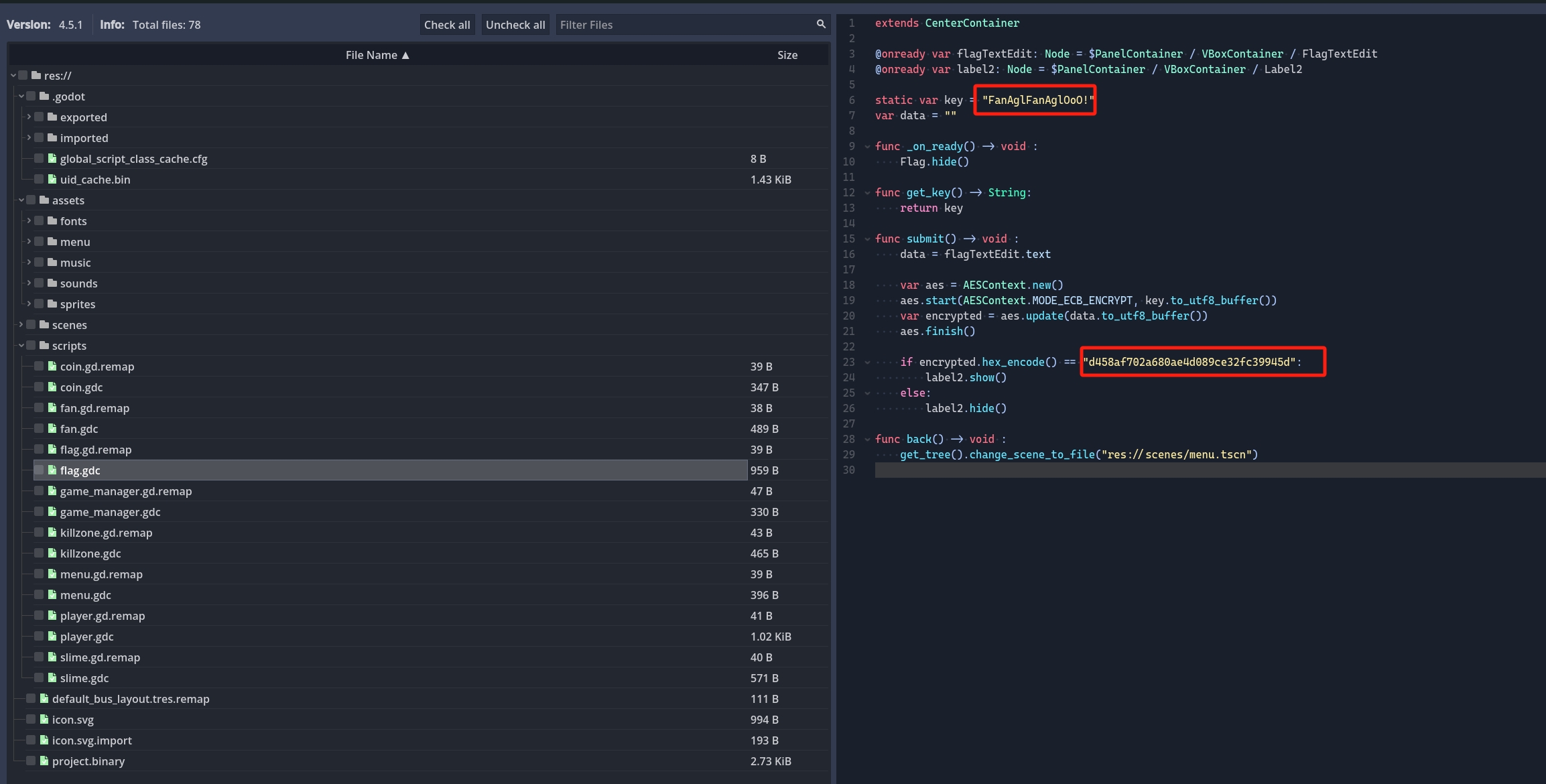Fold the get_key() function in code
The height and width of the screenshot is (784, 1546).
[867, 192]
